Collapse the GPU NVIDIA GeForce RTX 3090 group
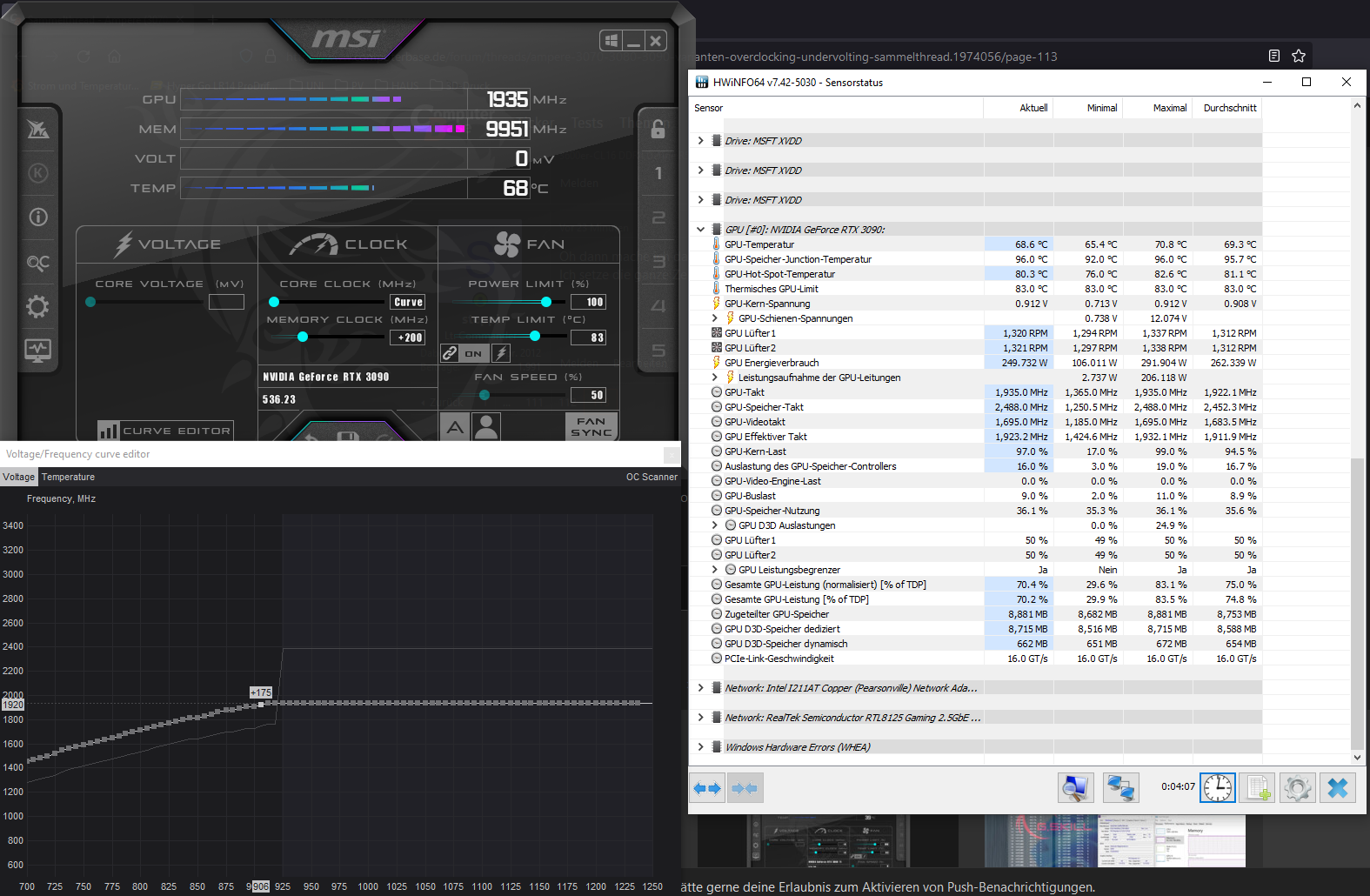 [x=700, y=230]
